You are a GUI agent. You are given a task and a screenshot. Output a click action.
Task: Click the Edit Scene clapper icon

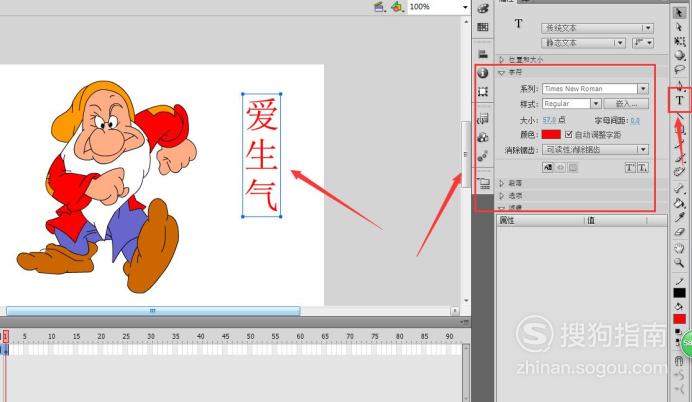(x=379, y=7)
